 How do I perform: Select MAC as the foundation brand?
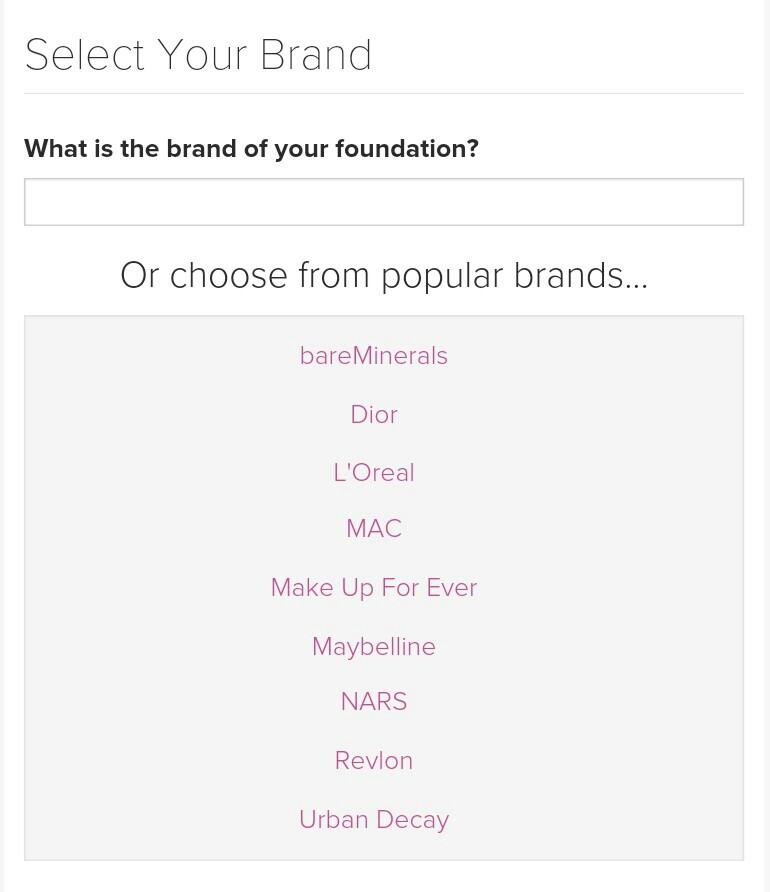(x=374, y=529)
